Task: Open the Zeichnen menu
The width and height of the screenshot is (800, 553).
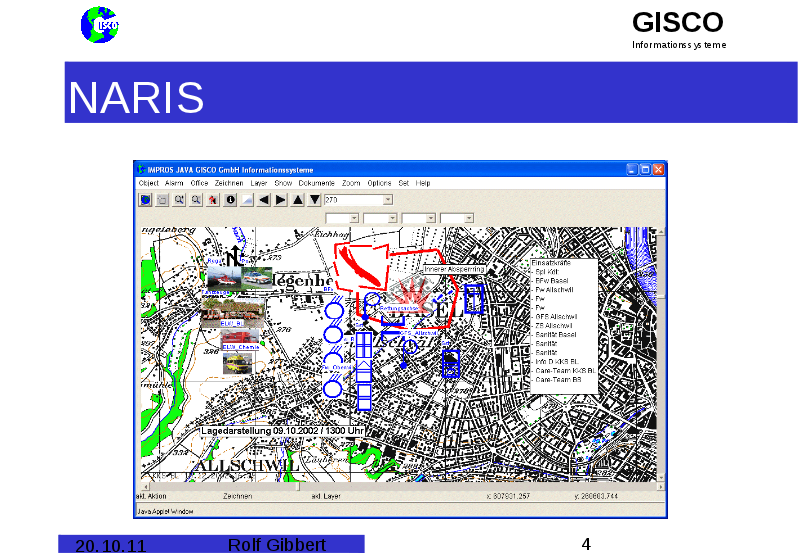Action: coord(228,184)
